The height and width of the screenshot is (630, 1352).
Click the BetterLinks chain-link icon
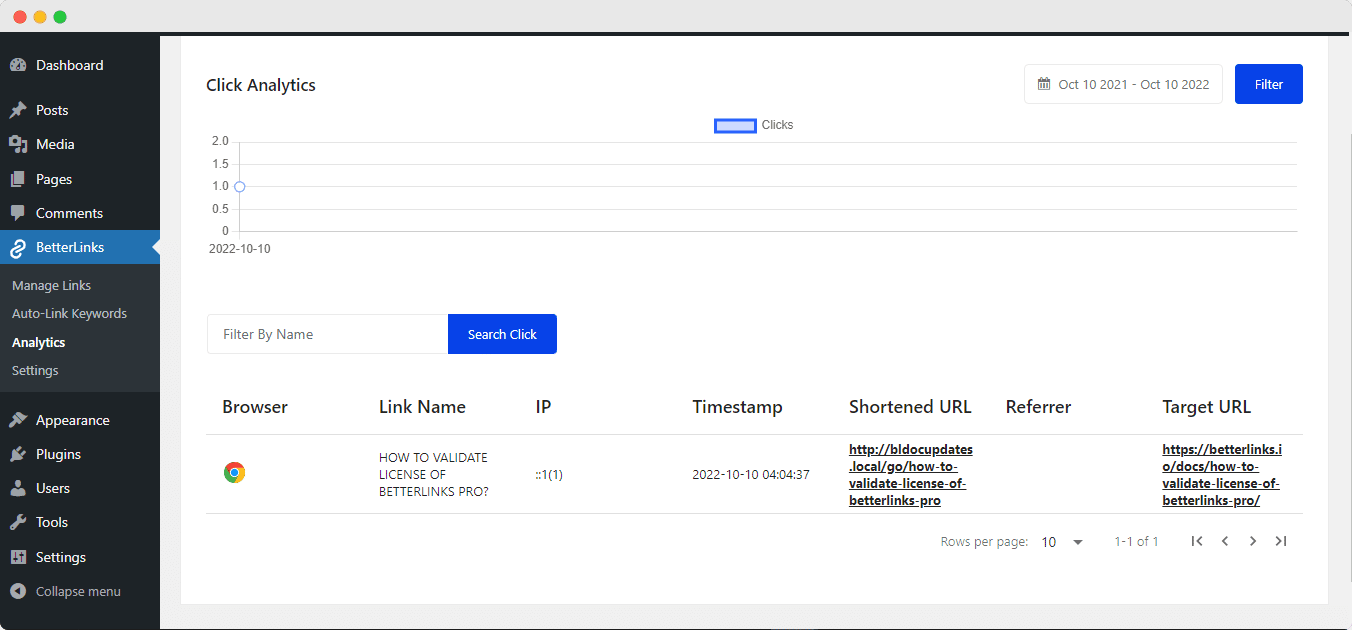(18, 247)
